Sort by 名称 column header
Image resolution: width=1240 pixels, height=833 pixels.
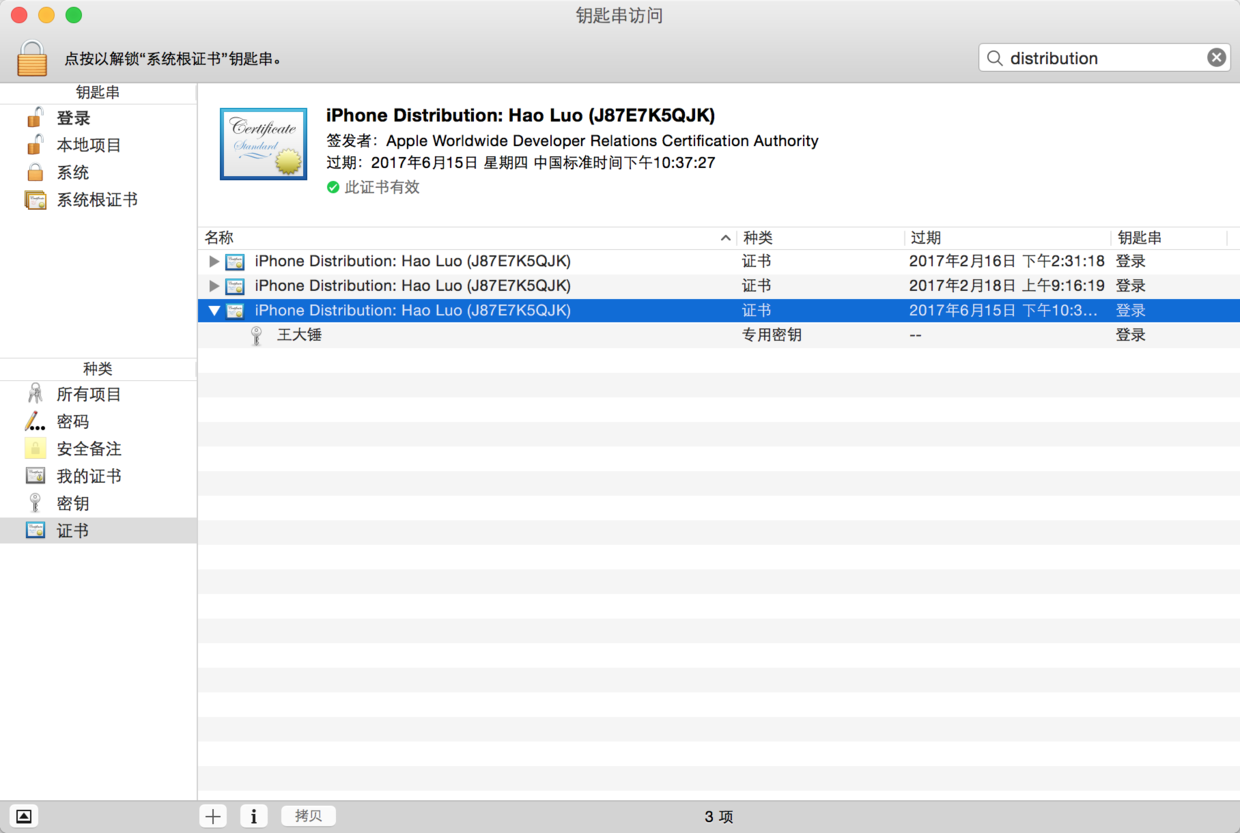(467, 238)
